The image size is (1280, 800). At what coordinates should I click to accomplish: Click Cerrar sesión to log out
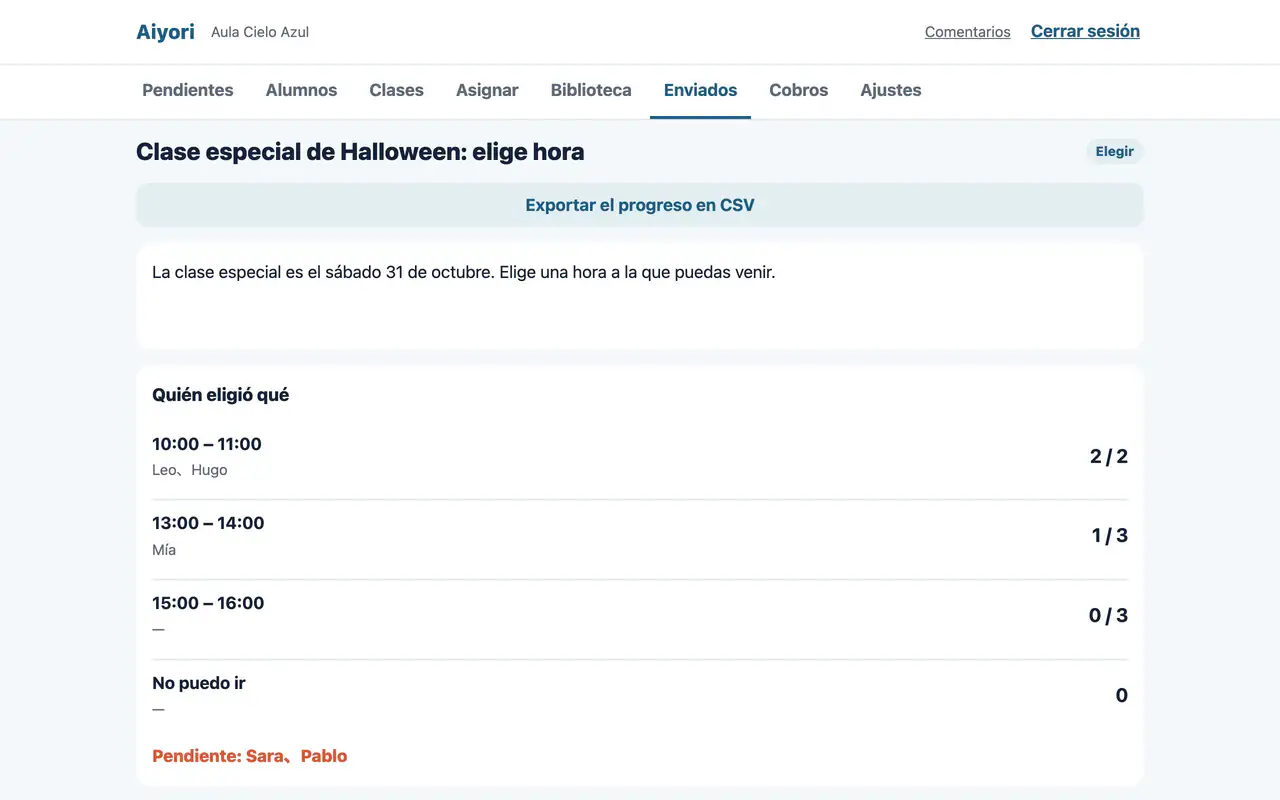click(x=1085, y=31)
